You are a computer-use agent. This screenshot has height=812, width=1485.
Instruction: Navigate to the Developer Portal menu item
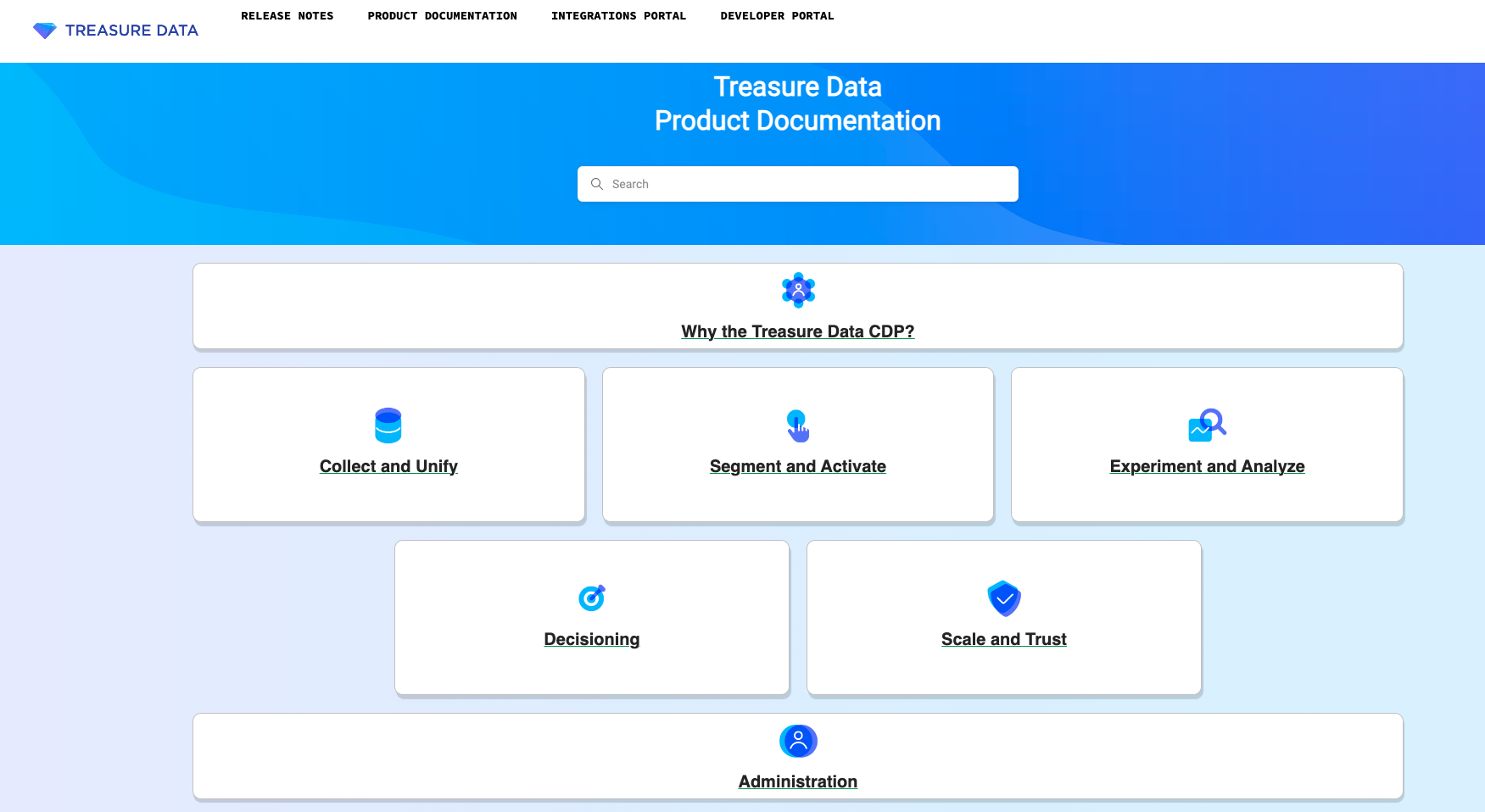777,16
